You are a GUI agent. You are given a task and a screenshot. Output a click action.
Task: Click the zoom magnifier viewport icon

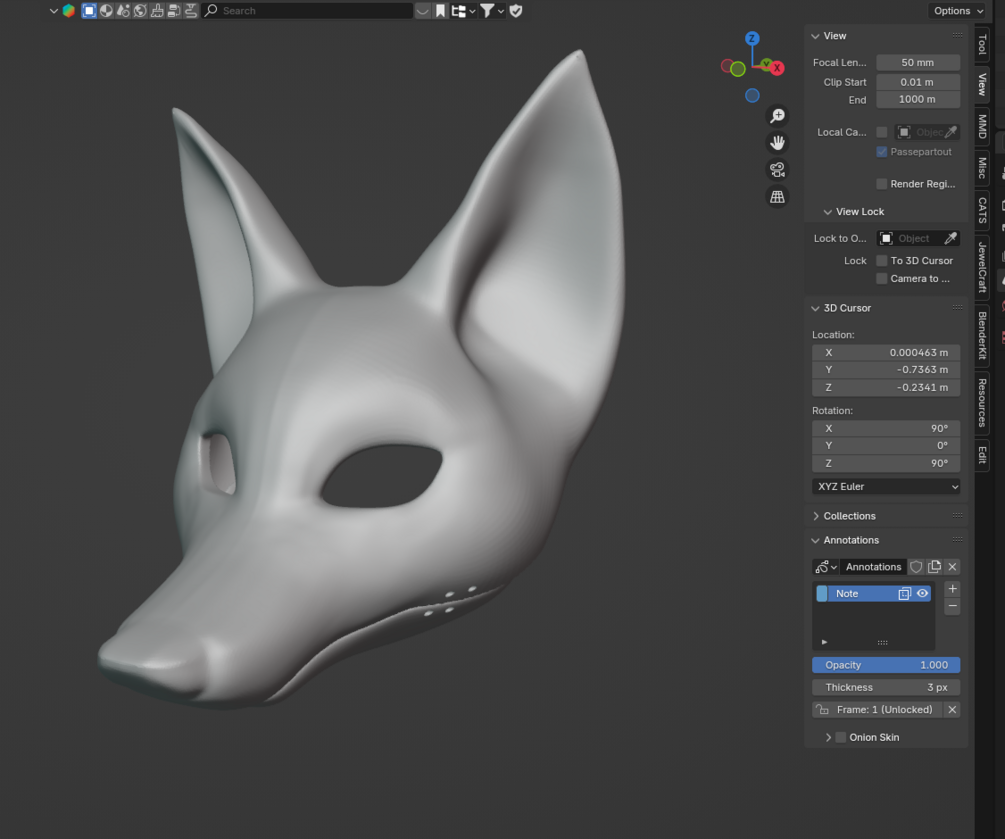(777, 116)
